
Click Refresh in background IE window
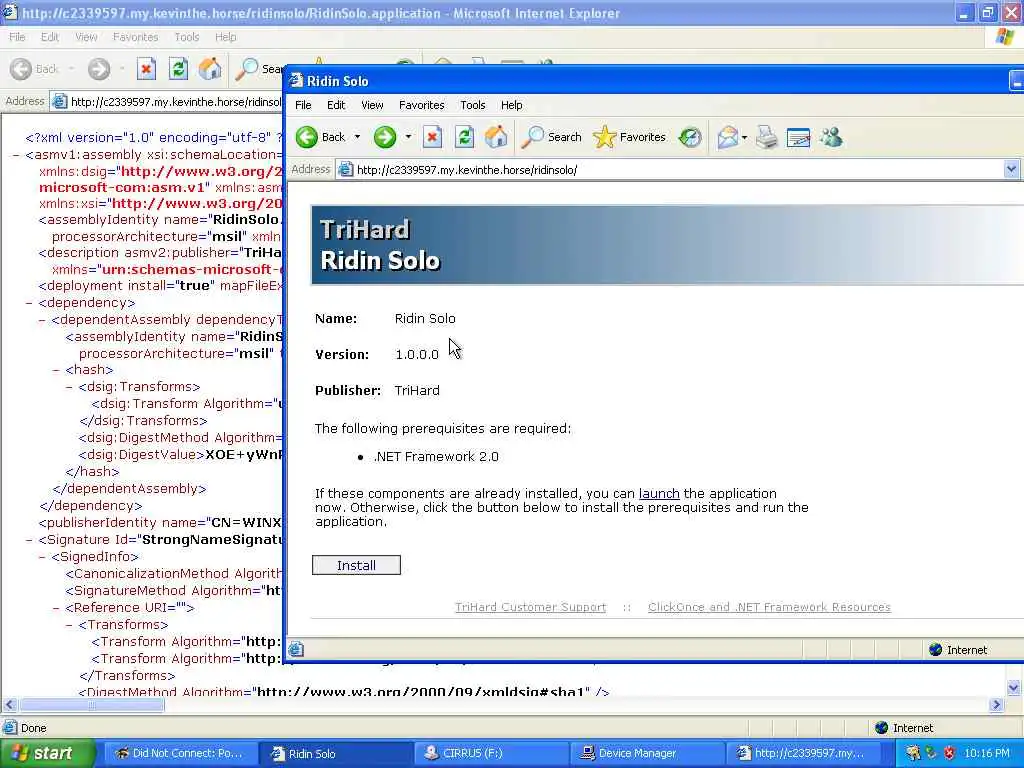pos(178,69)
